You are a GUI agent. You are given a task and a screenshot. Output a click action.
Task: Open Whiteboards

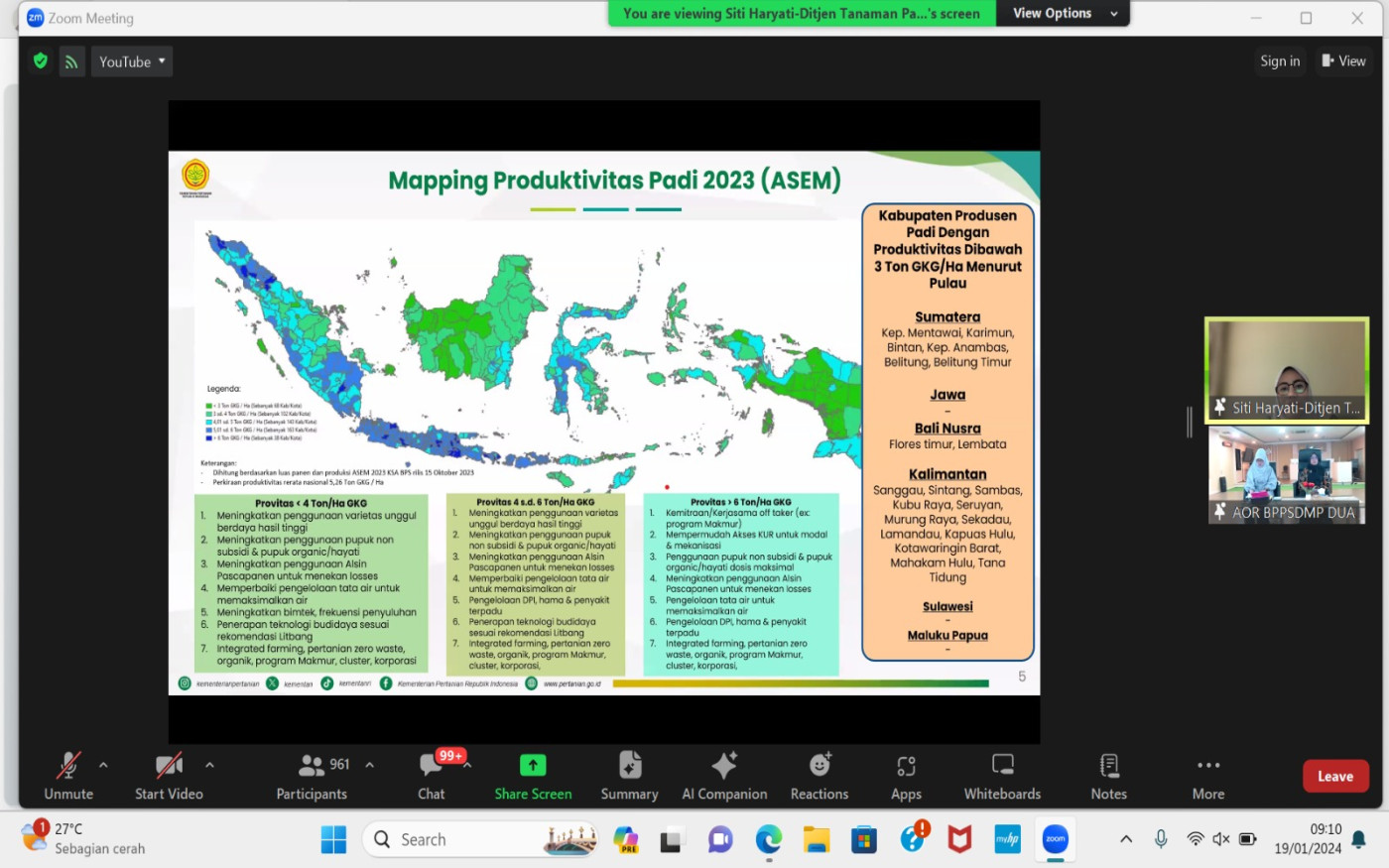(1002, 776)
